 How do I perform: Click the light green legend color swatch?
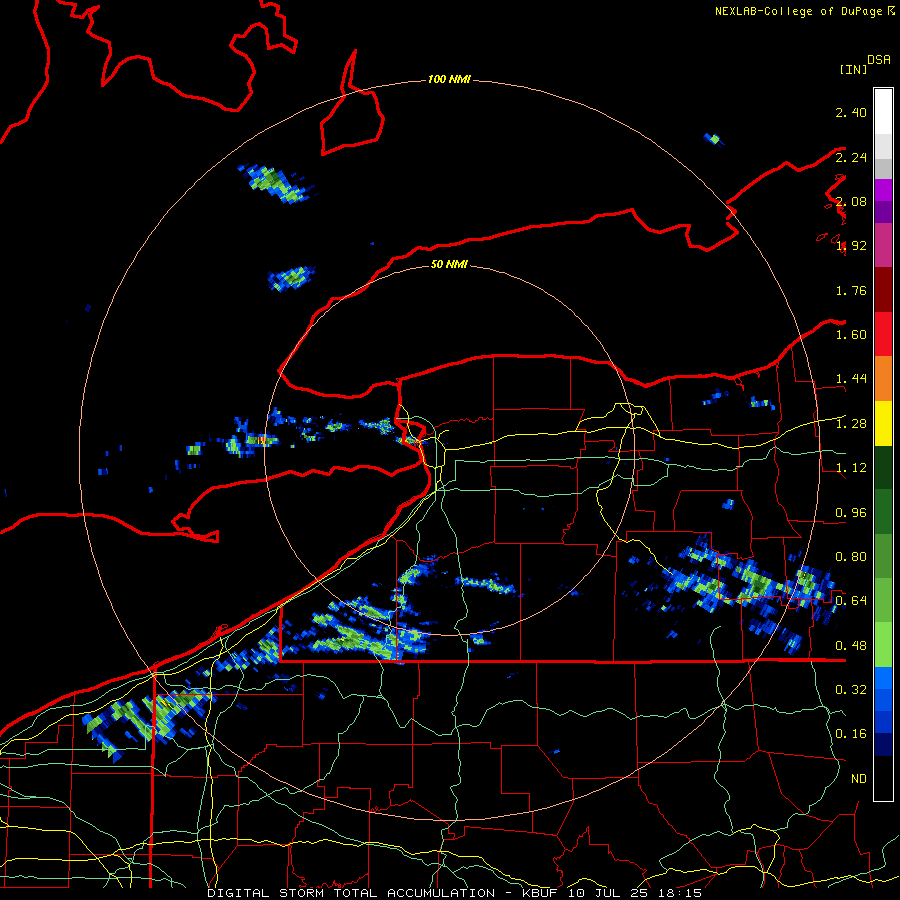(x=883, y=645)
